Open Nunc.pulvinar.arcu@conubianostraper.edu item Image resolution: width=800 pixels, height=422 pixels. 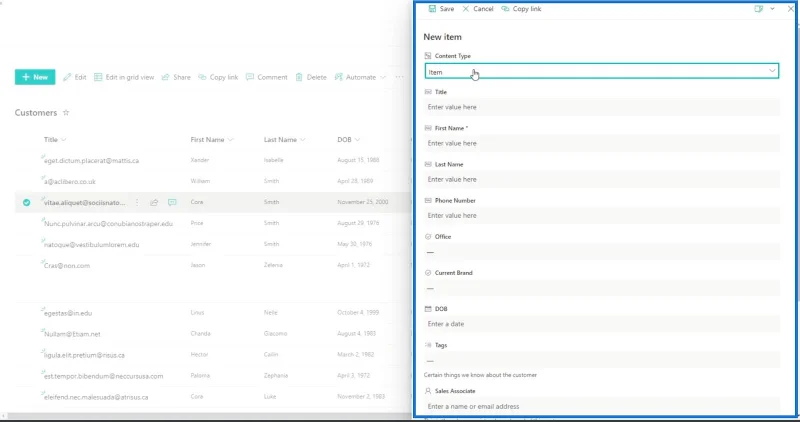click(108, 224)
